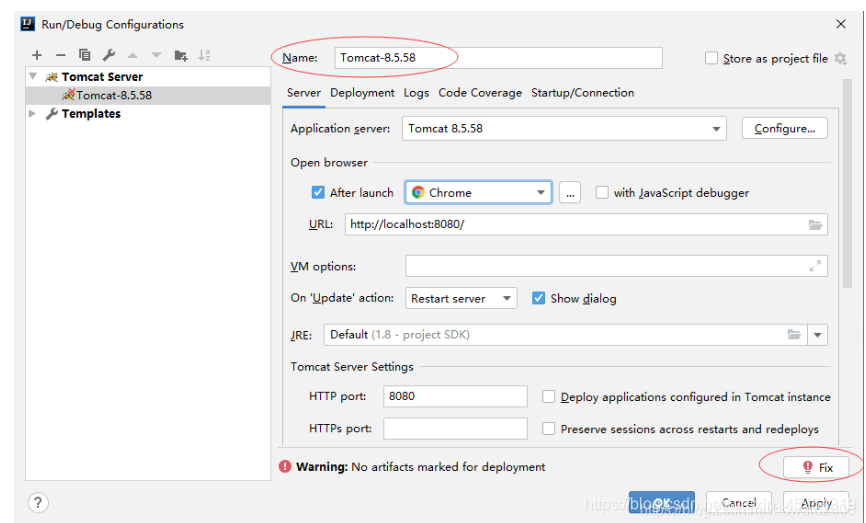Click the JRE Default field

[x=565, y=335]
